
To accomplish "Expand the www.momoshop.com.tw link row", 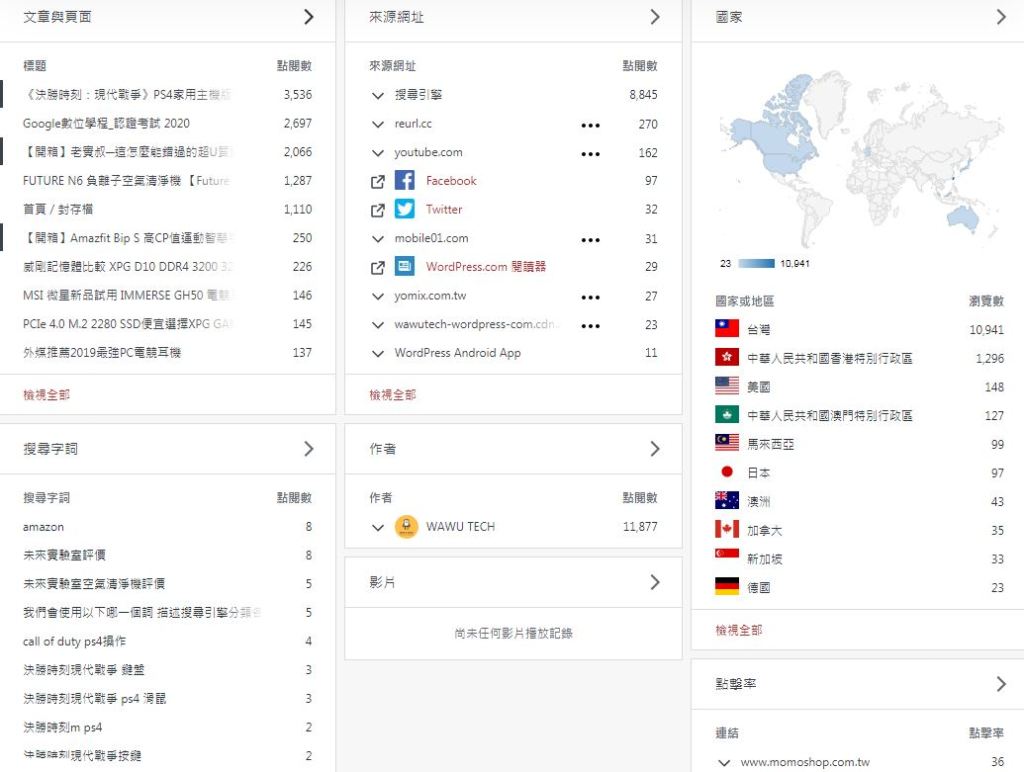I will [724, 763].
